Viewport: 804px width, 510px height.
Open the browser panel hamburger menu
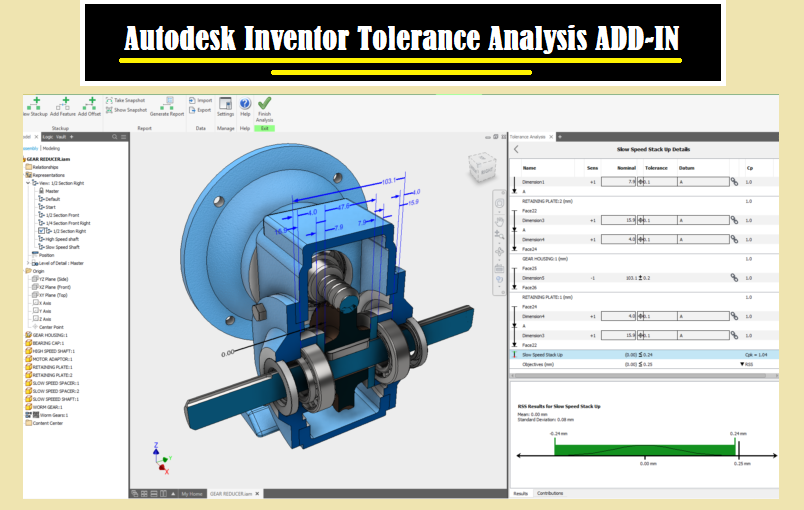tap(124, 137)
